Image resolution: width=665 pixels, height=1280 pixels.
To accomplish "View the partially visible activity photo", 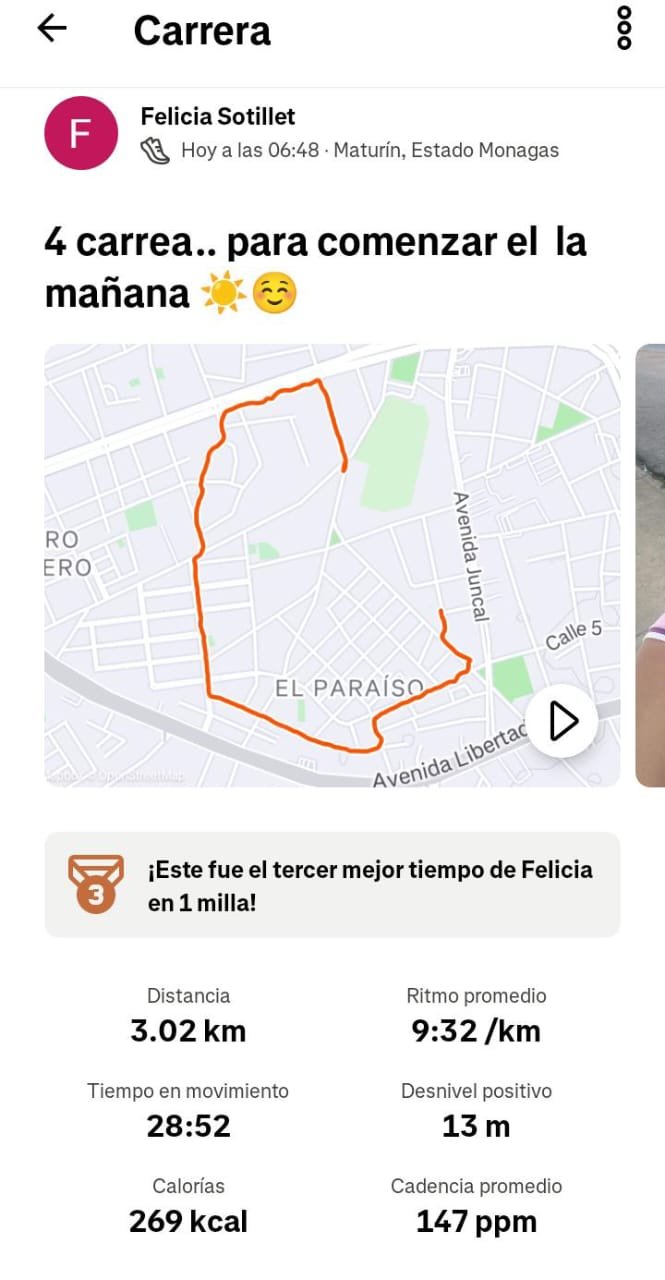I will pos(650,566).
